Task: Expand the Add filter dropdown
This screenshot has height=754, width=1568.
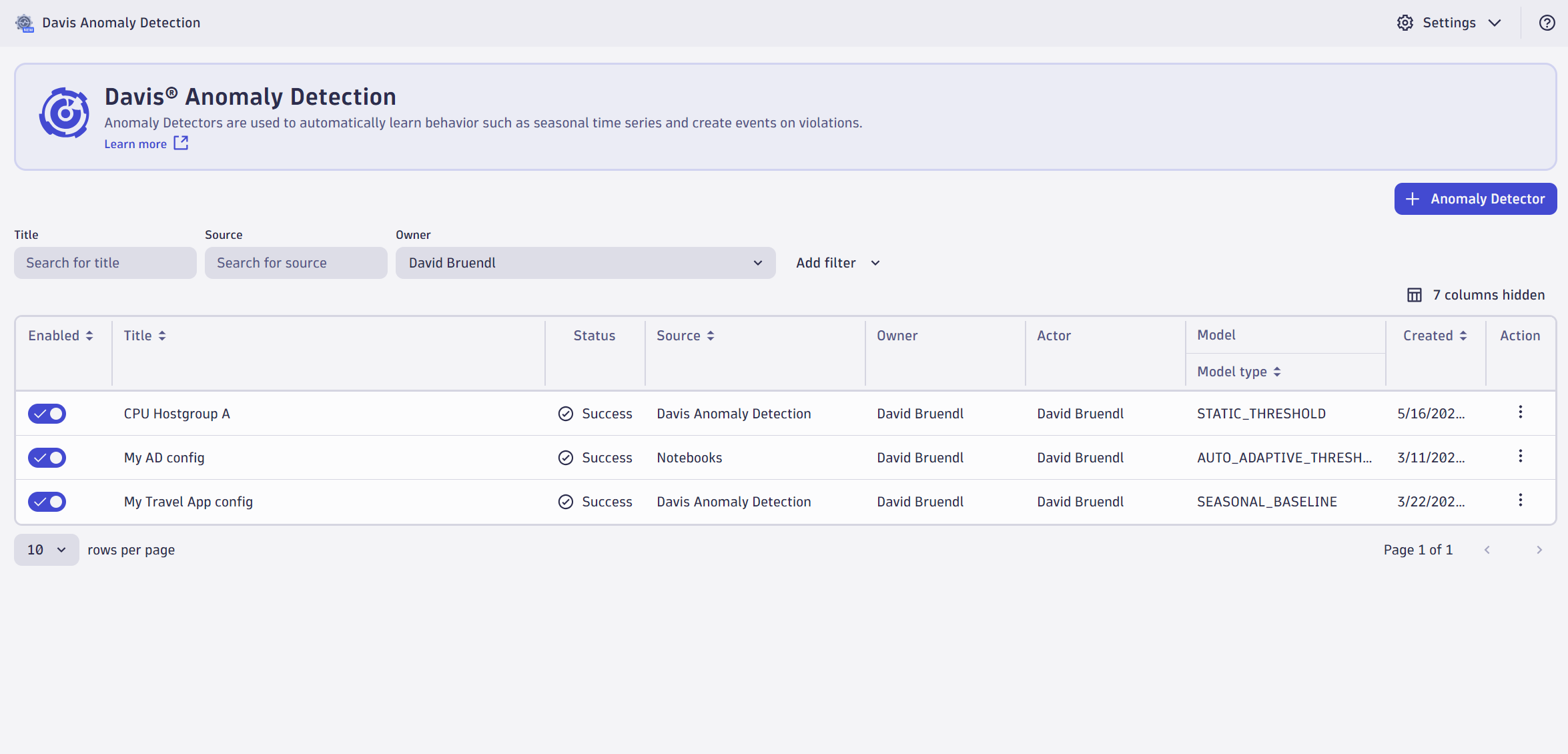Action: [x=838, y=262]
